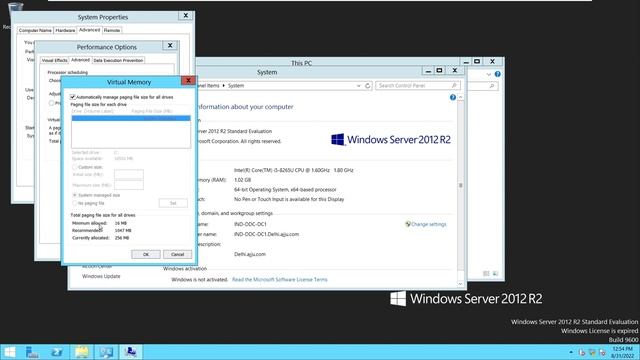Image resolution: width=640 pixels, height=360 pixels.
Task: Click Maximum size input field
Action: coord(129,185)
